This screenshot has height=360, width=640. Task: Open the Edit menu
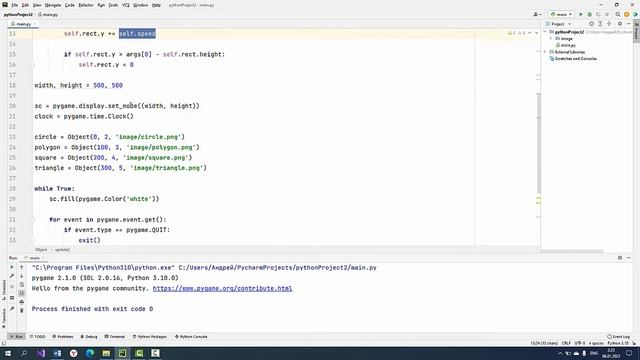25,5
